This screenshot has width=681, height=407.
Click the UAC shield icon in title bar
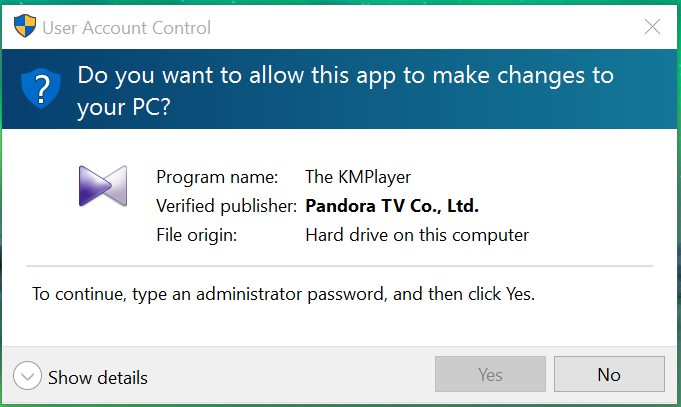click(25, 26)
